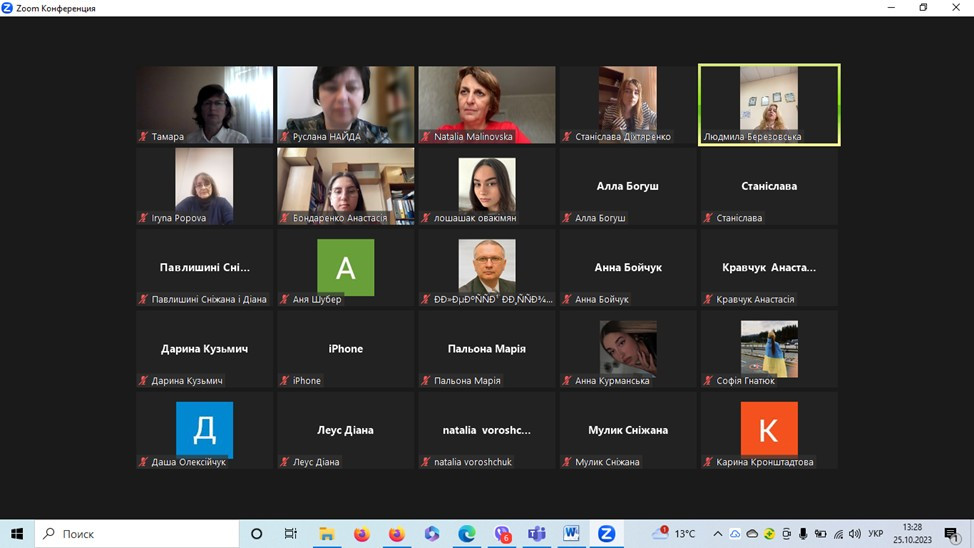
Task: Click the Zoom Конференция window title
Action: [x=56, y=8]
